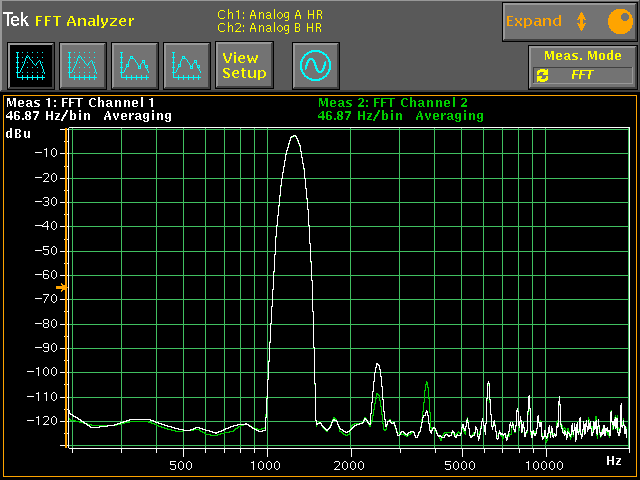Click the Ch2: Analog B HR text
The height and width of the screenshot is (480, 640).
(x=269, y=27)
